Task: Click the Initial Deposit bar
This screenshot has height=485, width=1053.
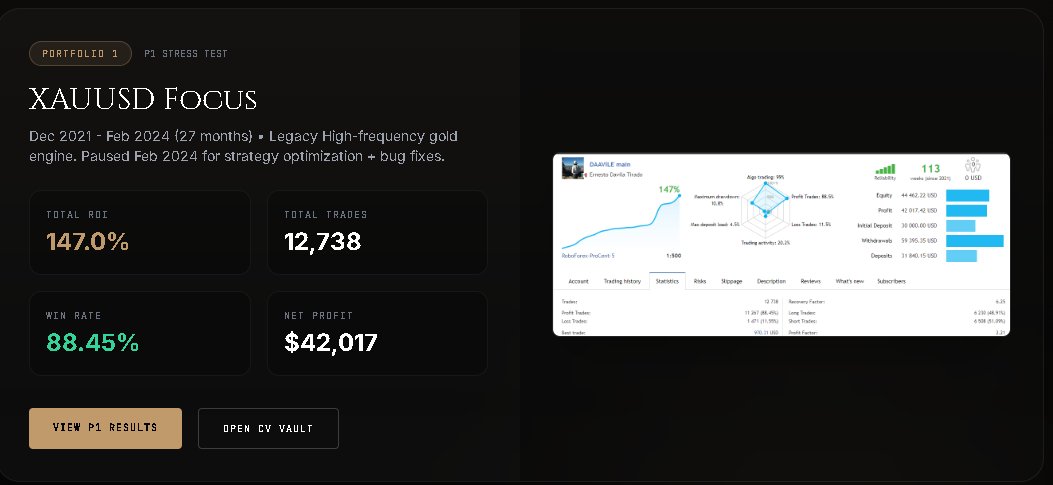Action: pos(960,226)
